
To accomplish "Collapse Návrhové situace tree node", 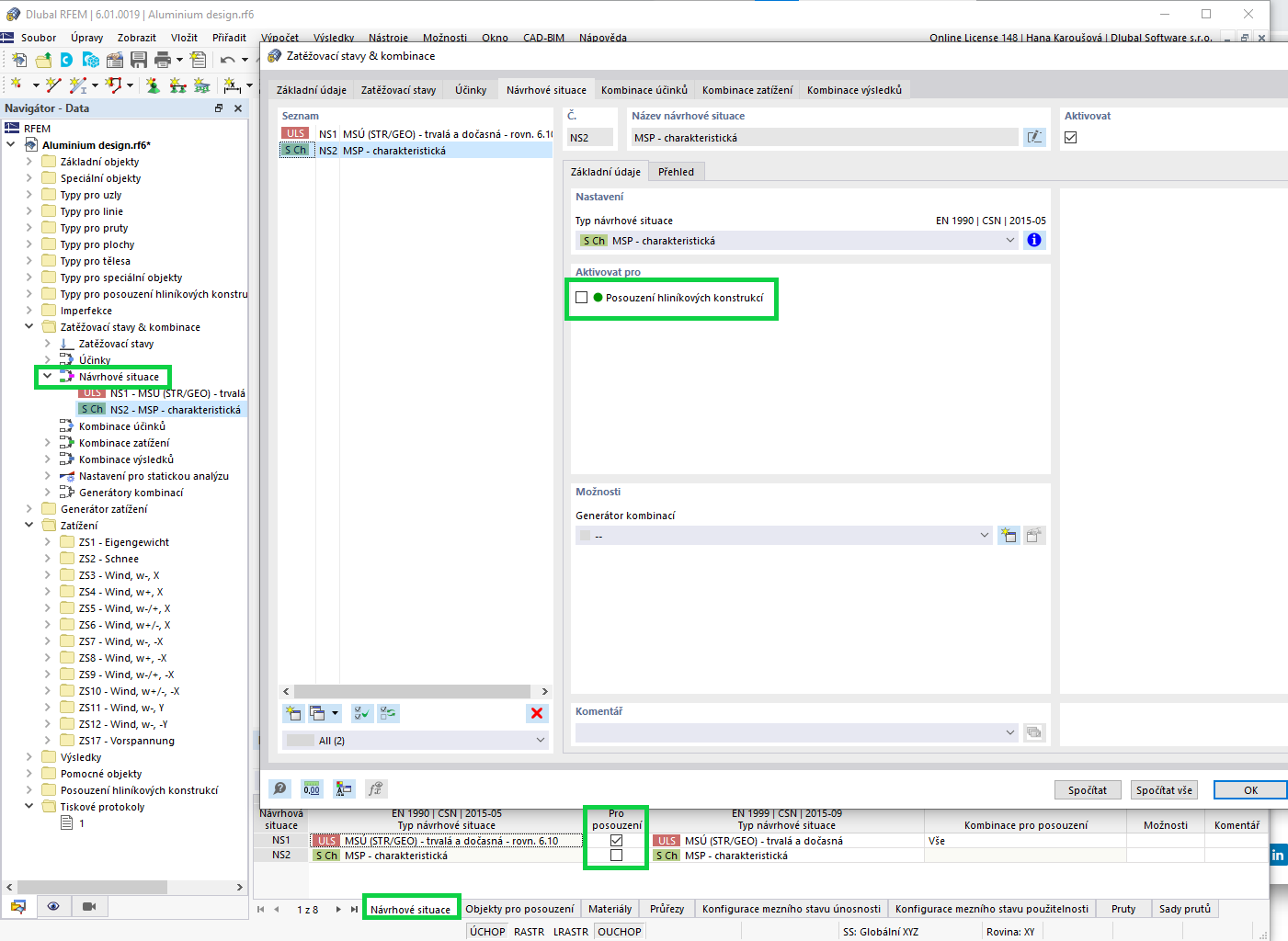I will tap(47, 376).
